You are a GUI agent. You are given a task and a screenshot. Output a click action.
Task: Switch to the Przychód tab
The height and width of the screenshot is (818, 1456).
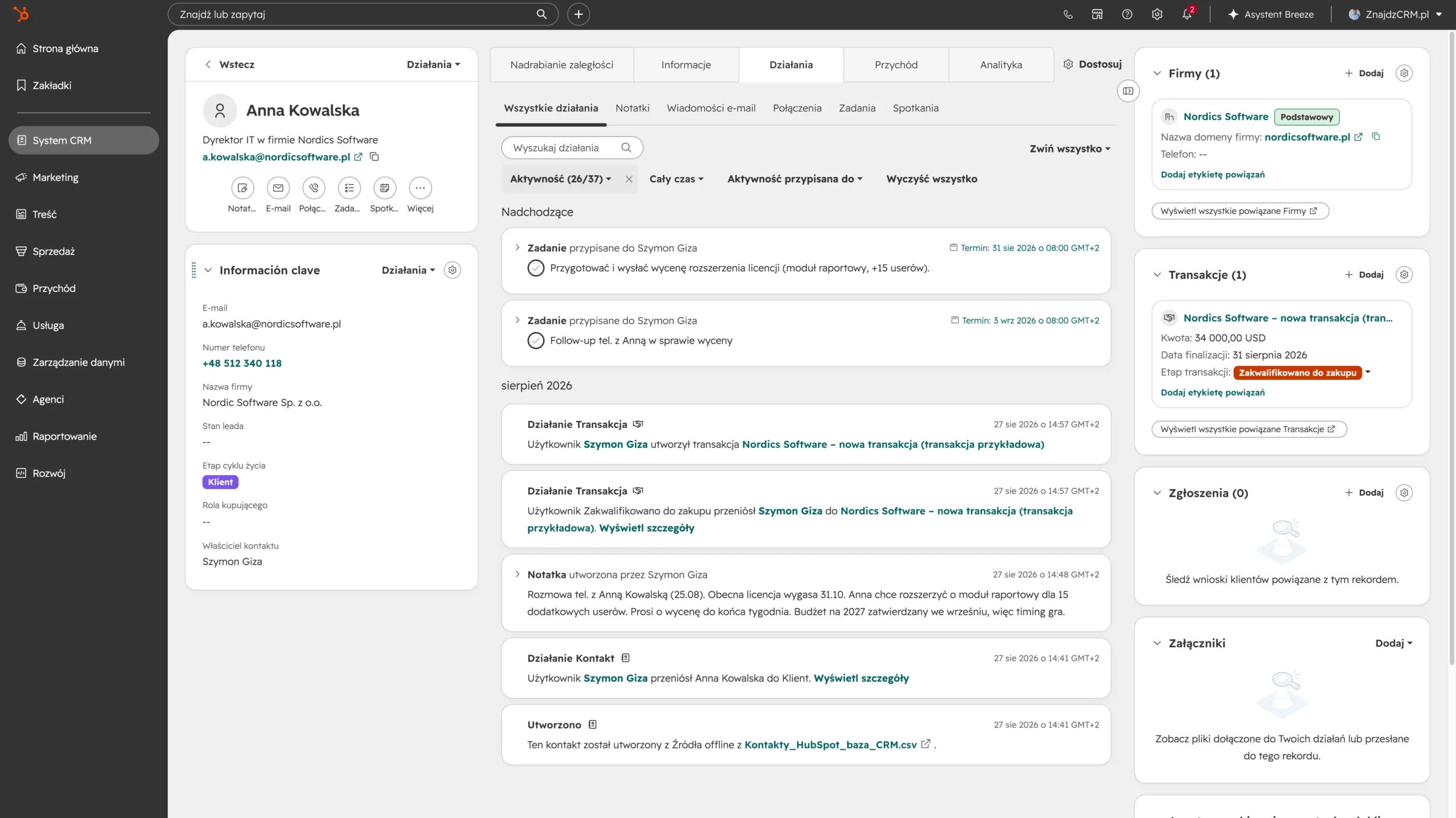(x=896, y=65)
